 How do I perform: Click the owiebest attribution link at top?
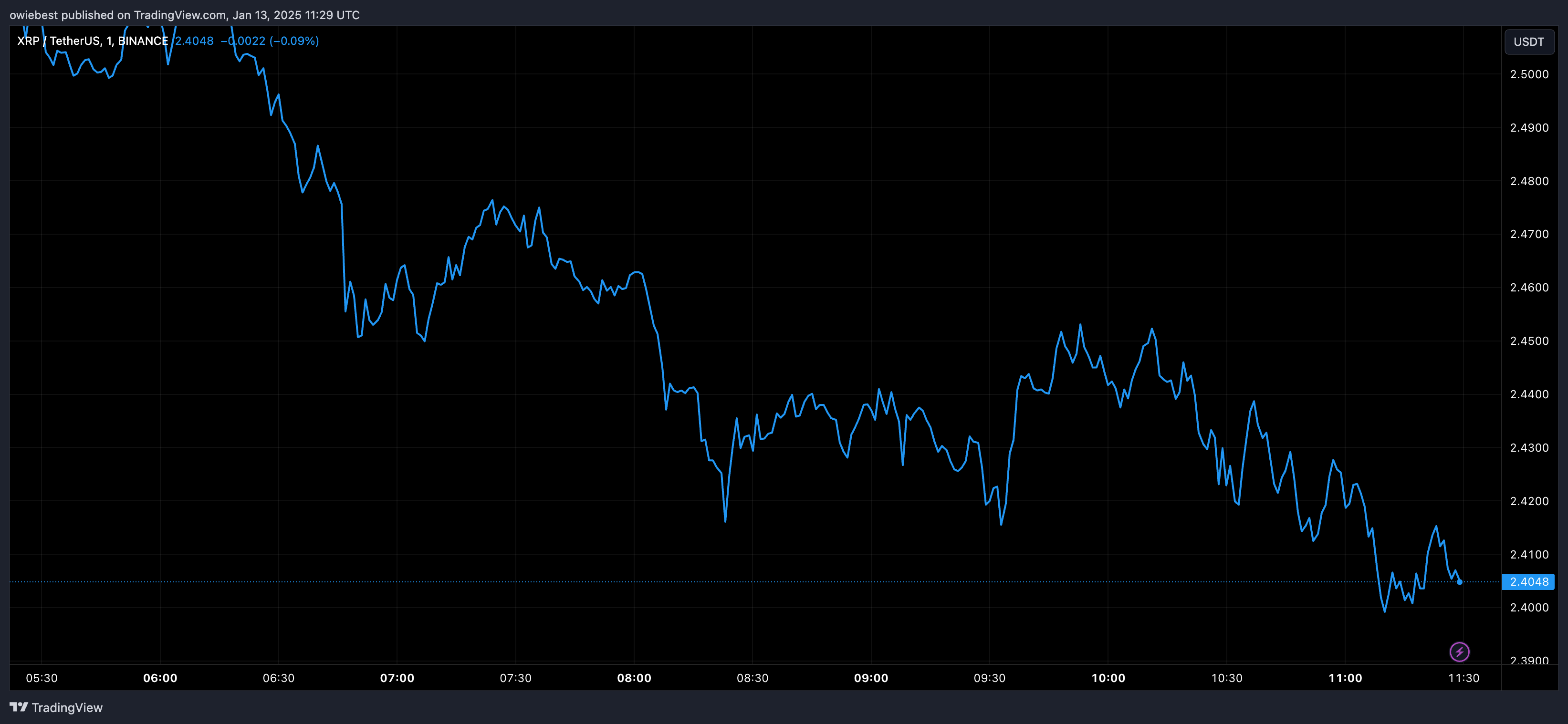(x=34, y=15)
